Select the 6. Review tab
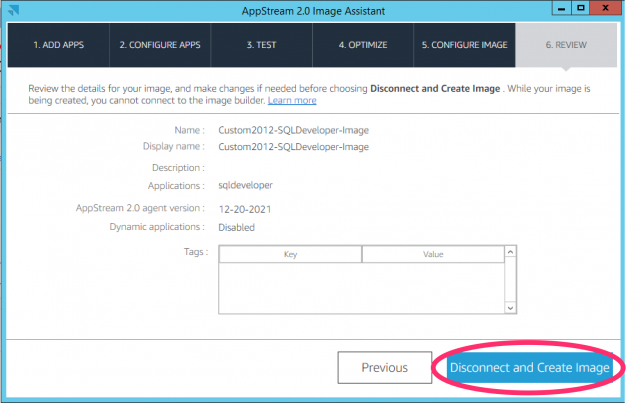This screenshot has width=640, height=403. [566, 45]
